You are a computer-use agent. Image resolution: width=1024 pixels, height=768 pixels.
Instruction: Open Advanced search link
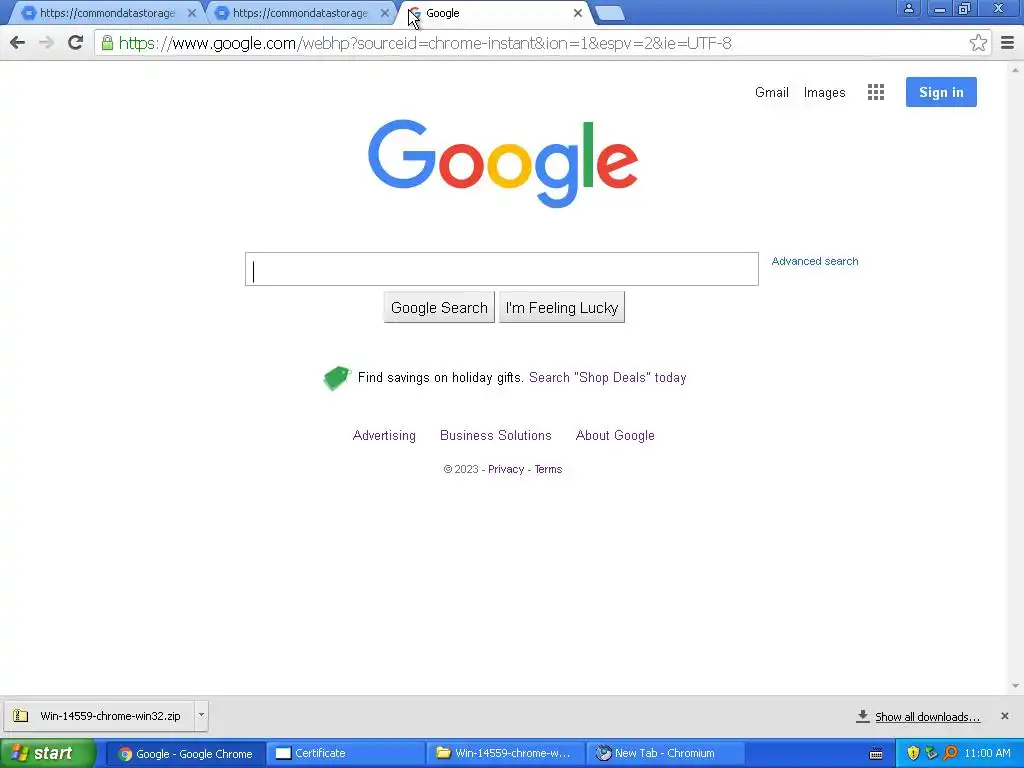point(814,261)
